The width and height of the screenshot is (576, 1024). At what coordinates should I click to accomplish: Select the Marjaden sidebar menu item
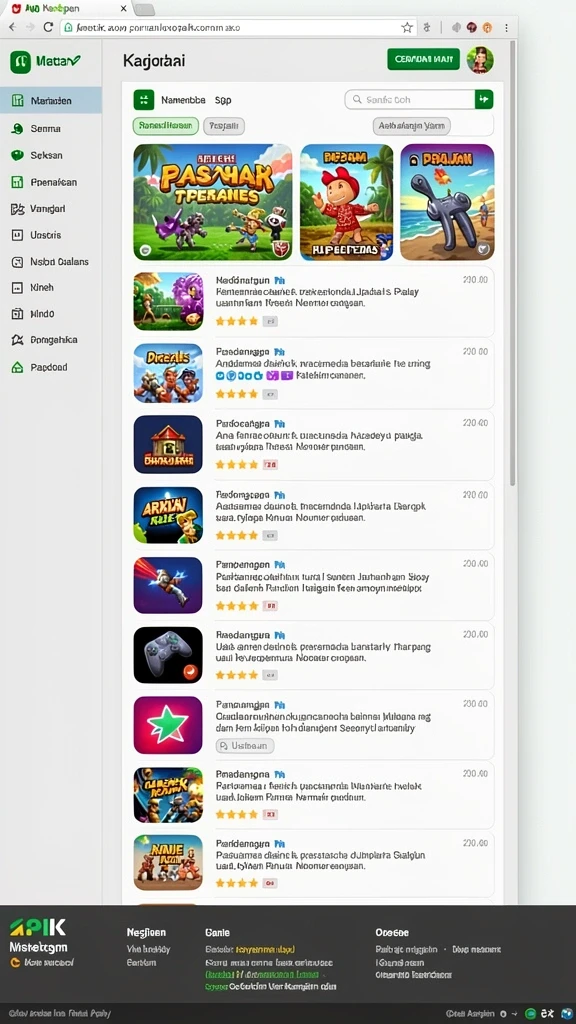pyautogui.click(x=51, y=101)
